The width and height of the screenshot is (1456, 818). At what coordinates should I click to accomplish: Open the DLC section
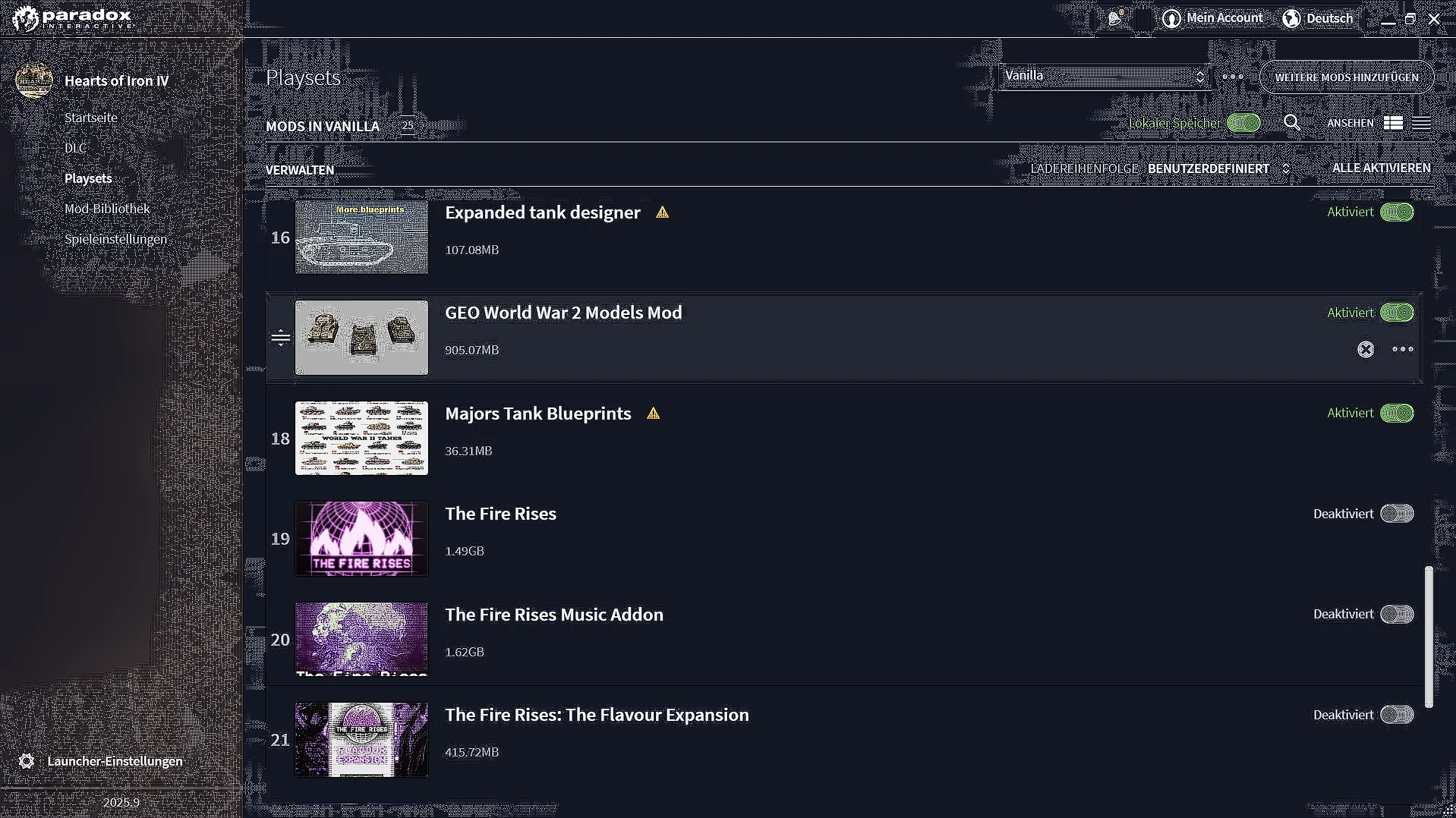click(x=75, y=148)
